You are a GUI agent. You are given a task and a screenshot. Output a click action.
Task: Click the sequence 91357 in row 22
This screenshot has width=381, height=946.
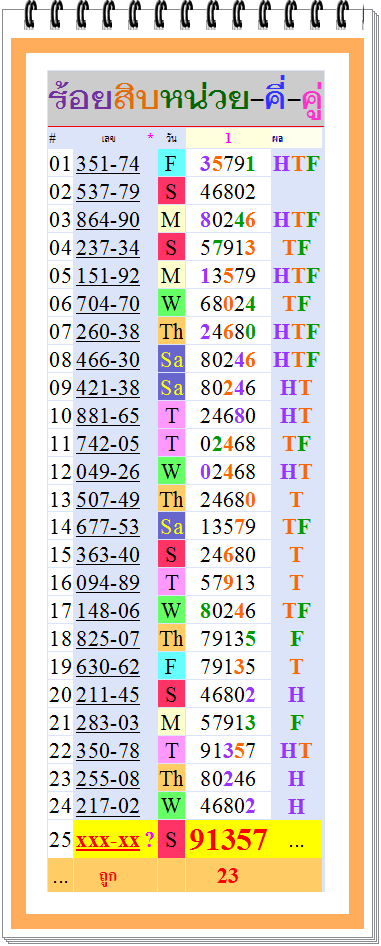(x=228, y=751)
